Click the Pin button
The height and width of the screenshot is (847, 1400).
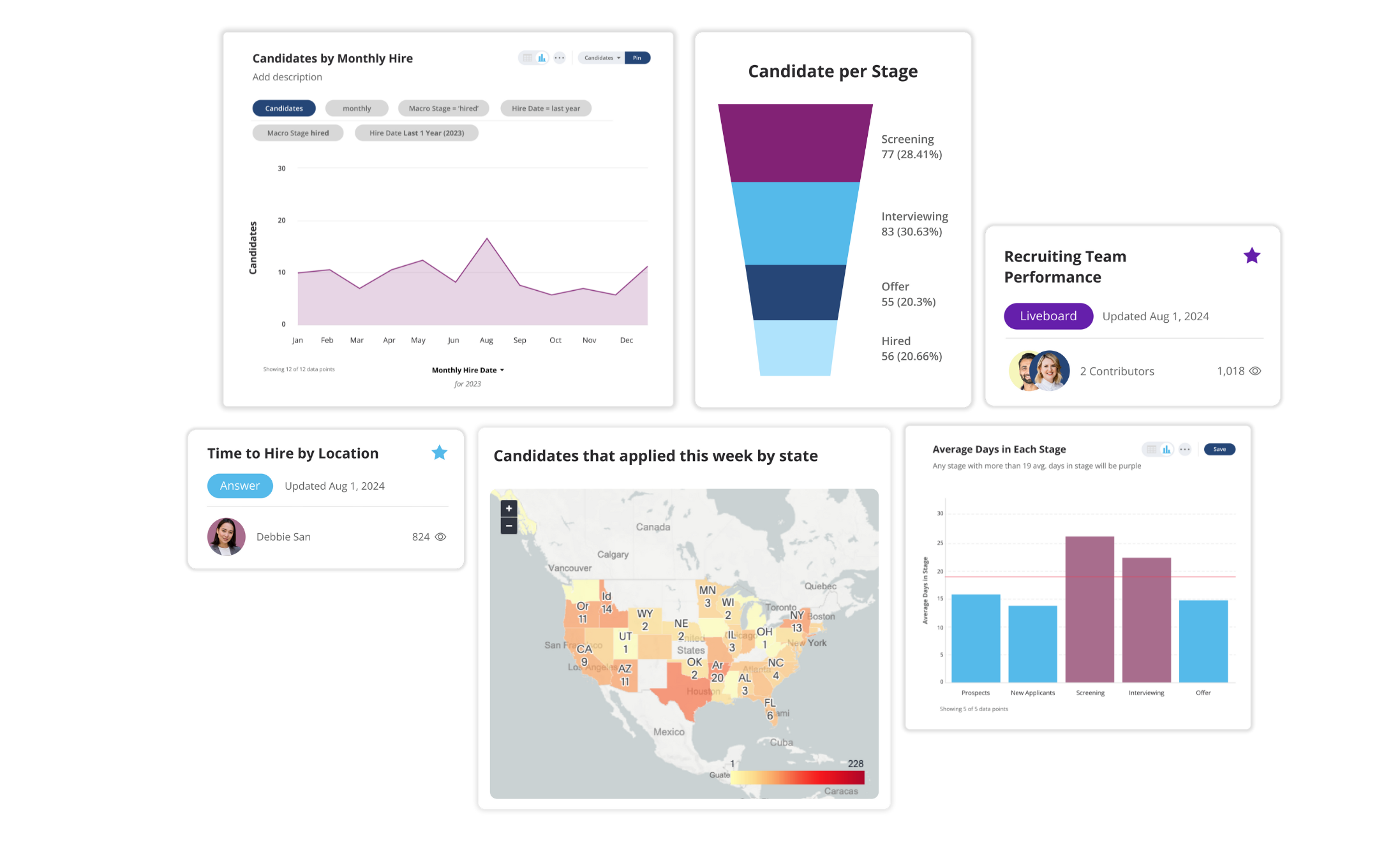pos(637,58)
